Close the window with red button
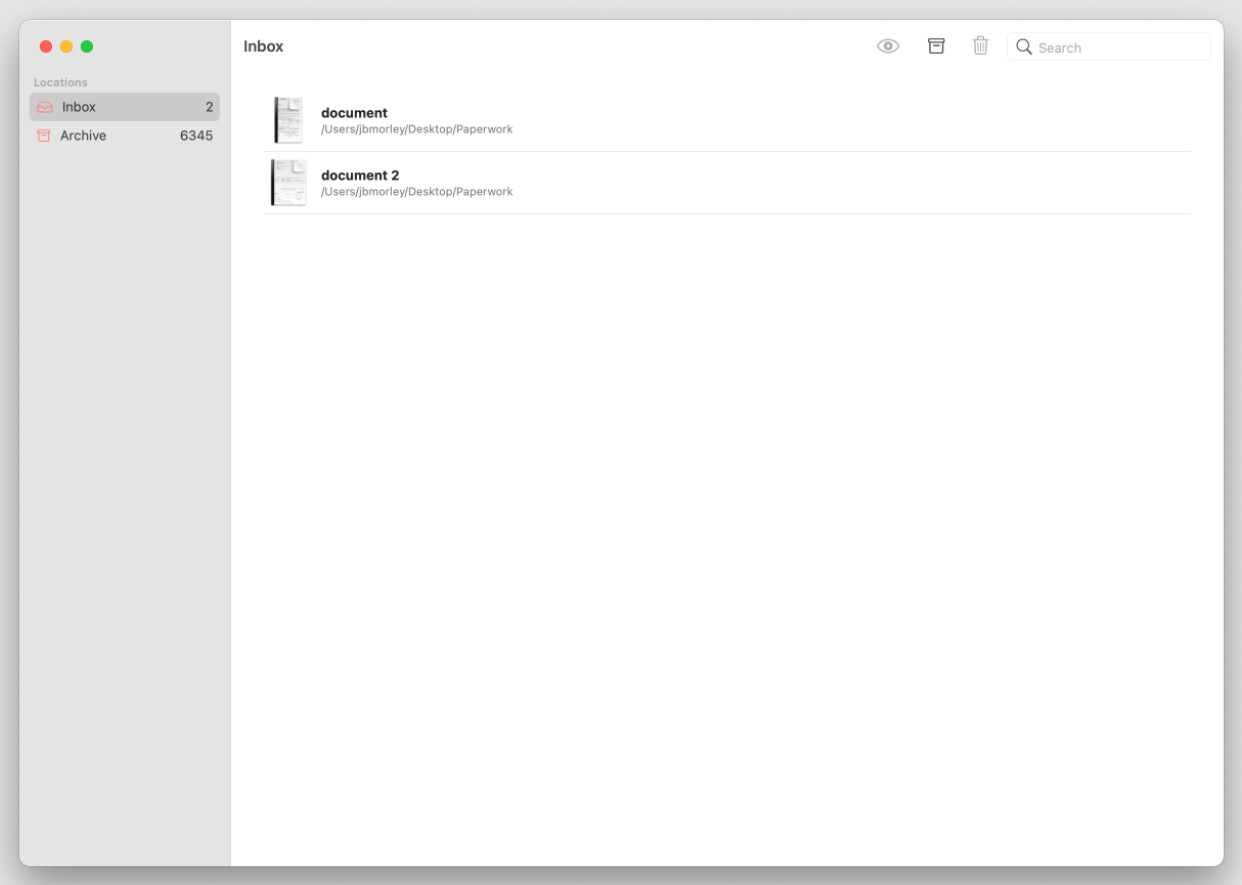The height and width of the screenshot is (885, 1242). 46,46
